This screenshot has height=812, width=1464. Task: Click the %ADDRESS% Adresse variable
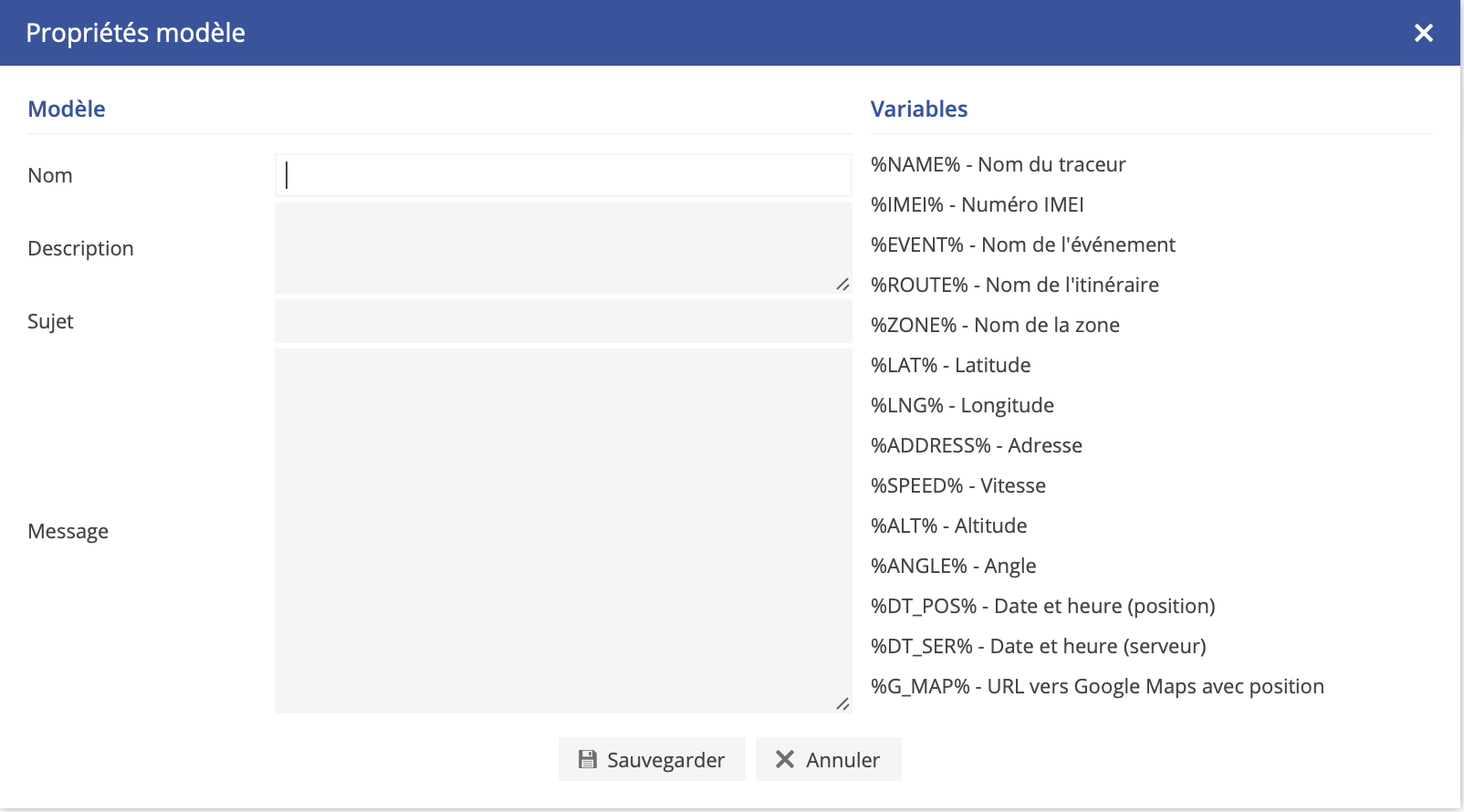coord(976,445)
